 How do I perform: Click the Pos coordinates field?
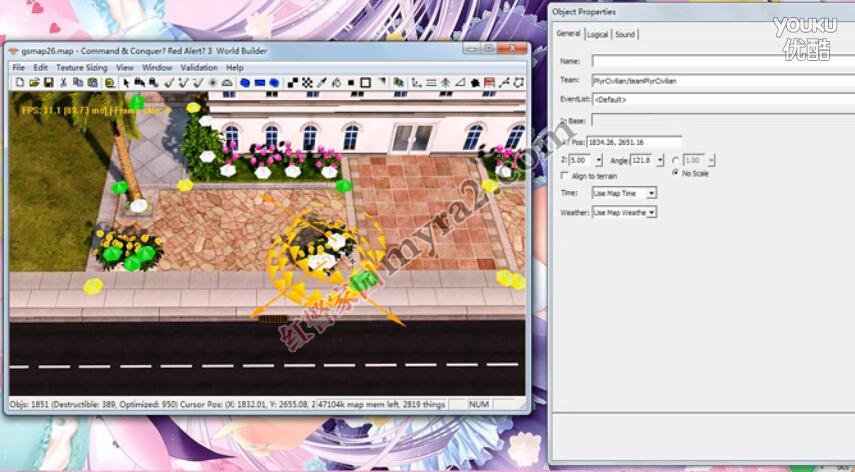tap(634, 142)
